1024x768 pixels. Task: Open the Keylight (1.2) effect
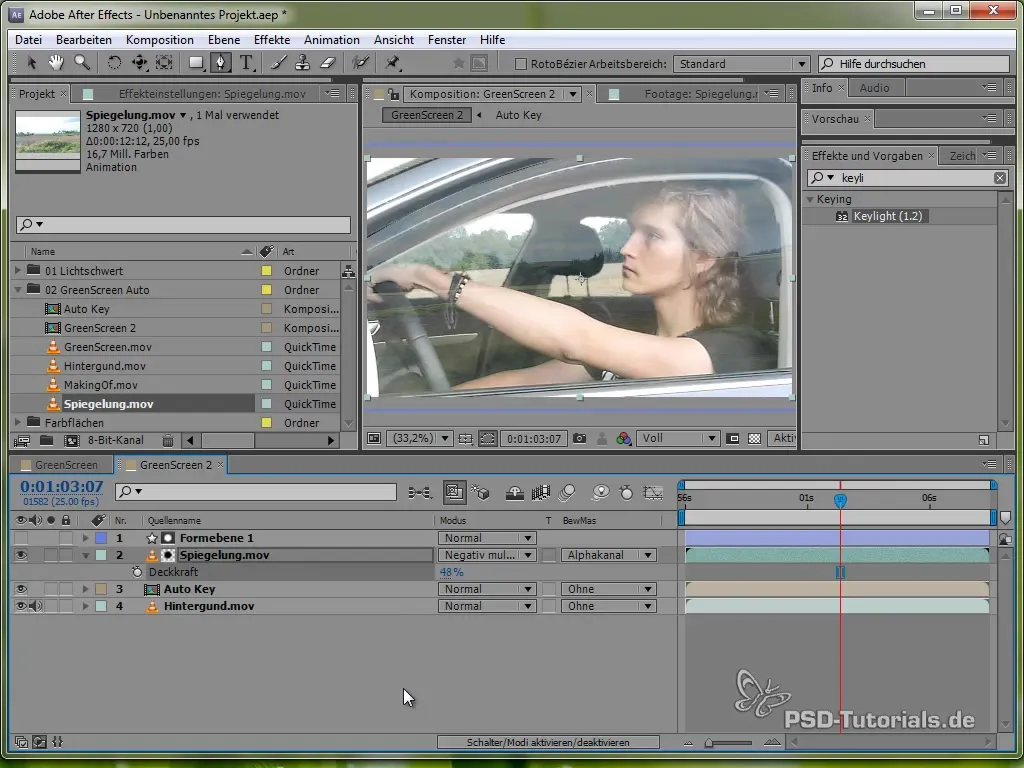point(887,216)
